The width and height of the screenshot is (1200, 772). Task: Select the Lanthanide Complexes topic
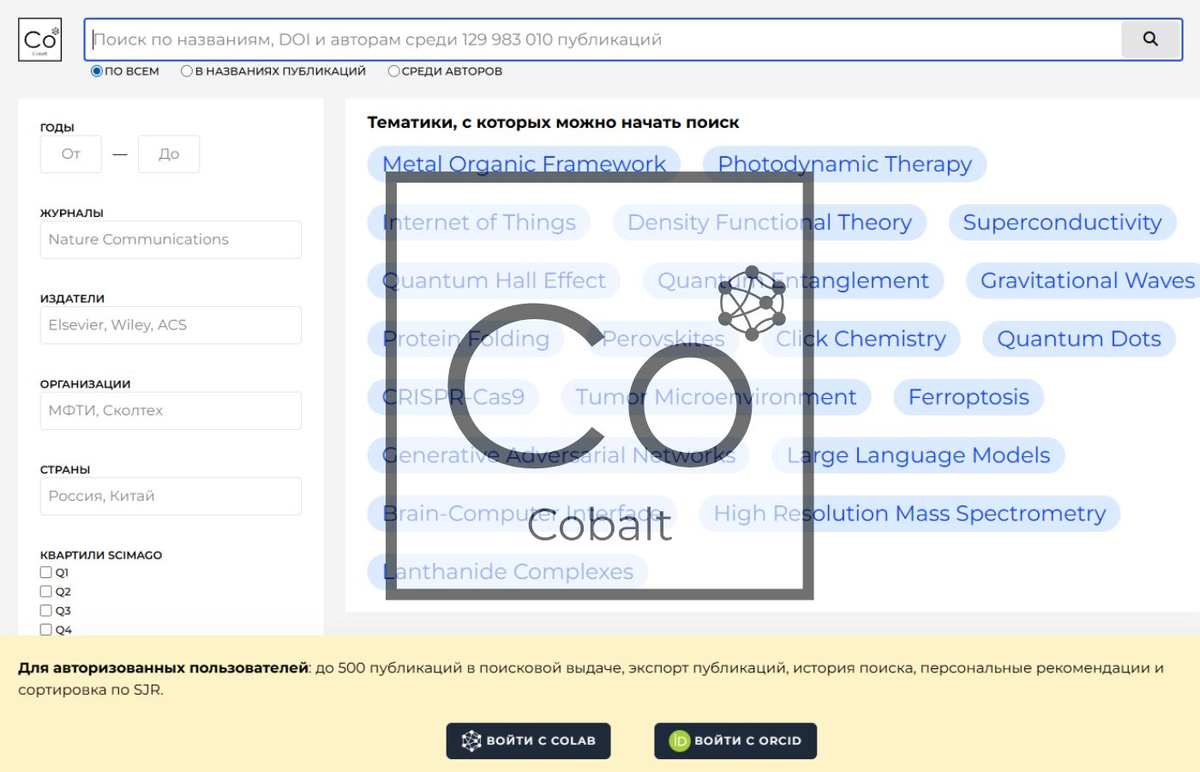508,572
